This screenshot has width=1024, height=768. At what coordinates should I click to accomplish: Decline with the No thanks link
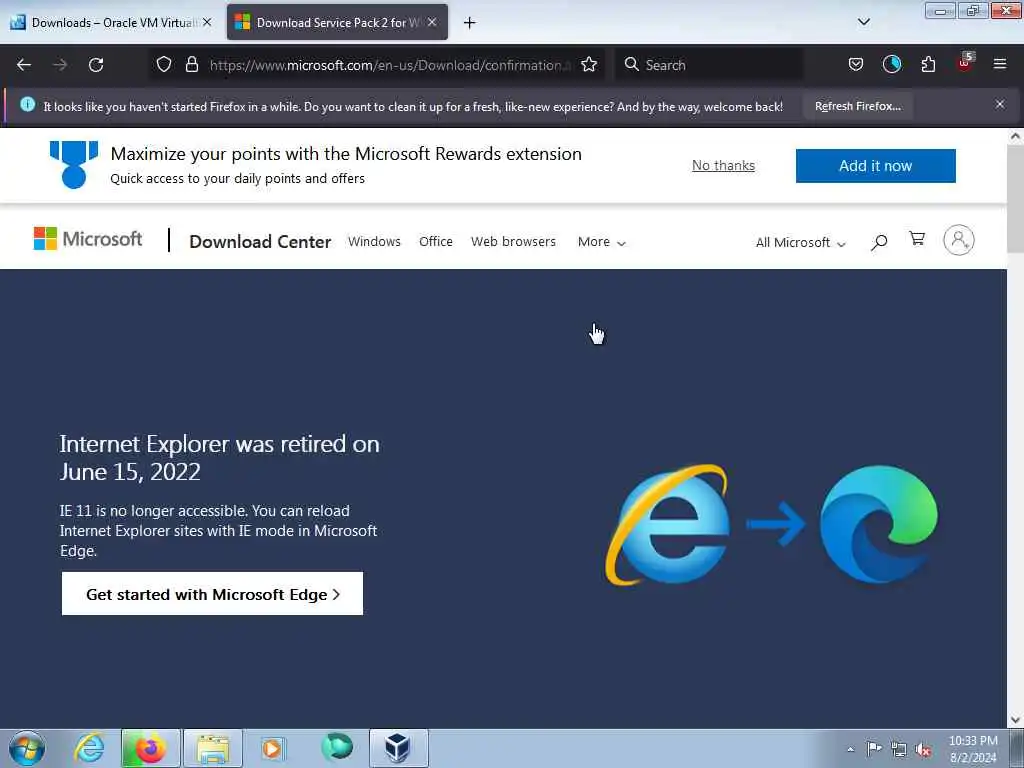click(x=723, y=165)
